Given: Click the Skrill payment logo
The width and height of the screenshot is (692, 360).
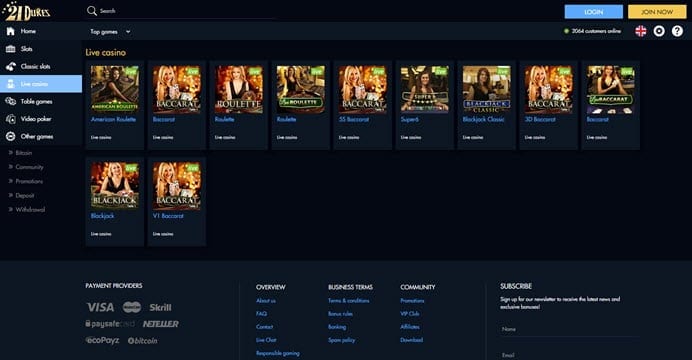Looking at the screenshot, I should (x=160, y=308).
